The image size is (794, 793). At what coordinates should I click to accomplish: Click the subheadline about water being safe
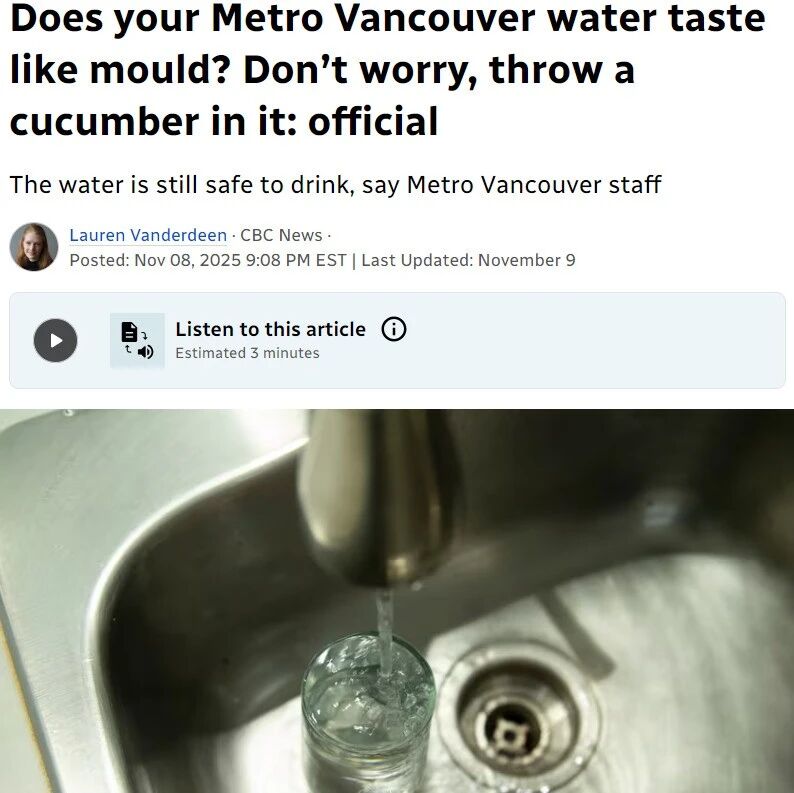[x=335, y=184]
